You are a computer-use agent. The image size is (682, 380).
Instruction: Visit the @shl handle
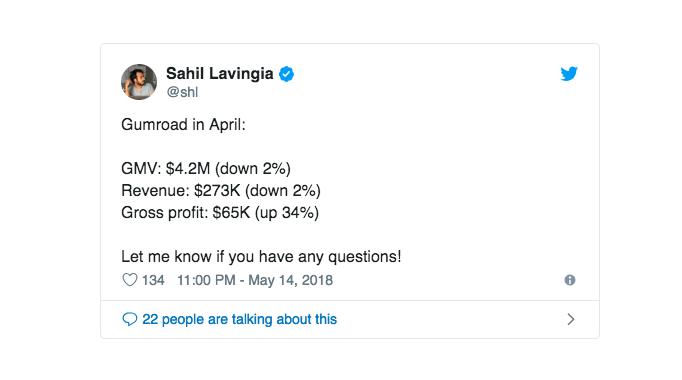tap(182, 92)
